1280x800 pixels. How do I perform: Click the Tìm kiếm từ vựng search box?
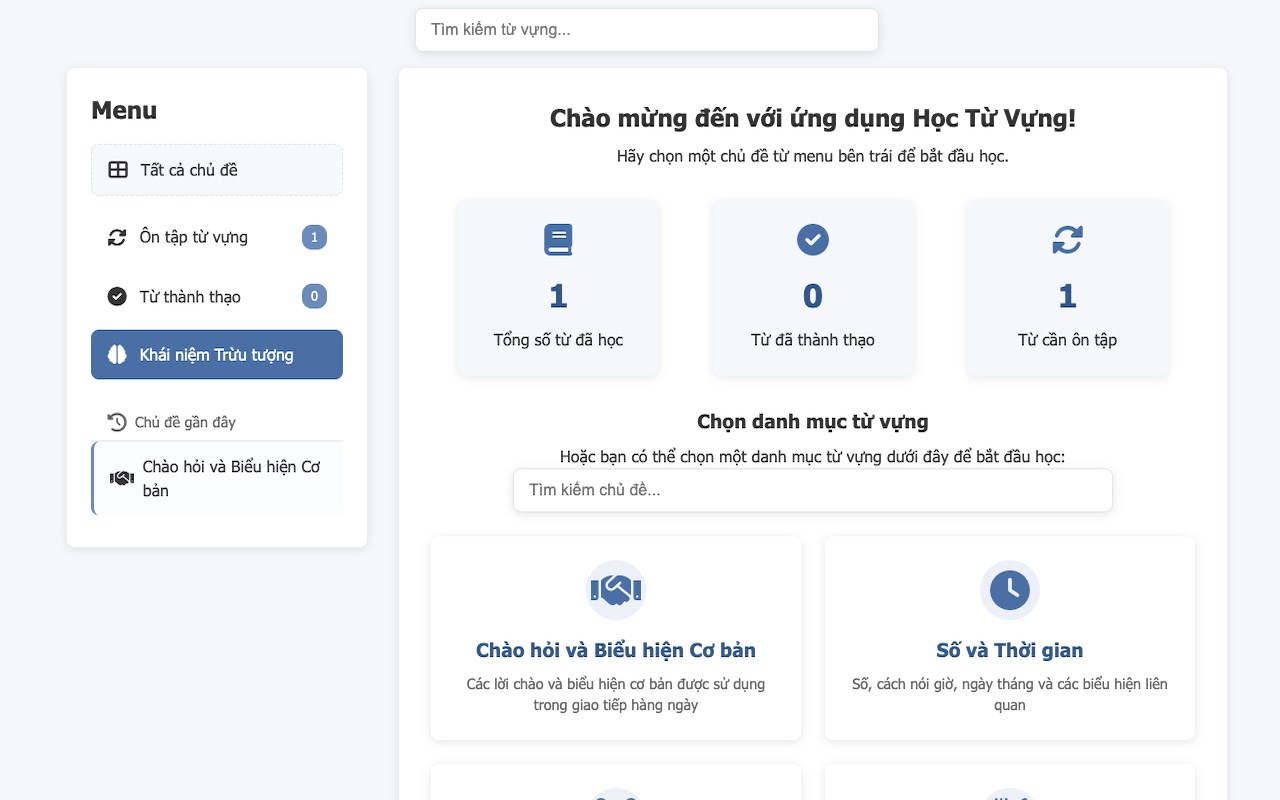(x=646, y=30)
